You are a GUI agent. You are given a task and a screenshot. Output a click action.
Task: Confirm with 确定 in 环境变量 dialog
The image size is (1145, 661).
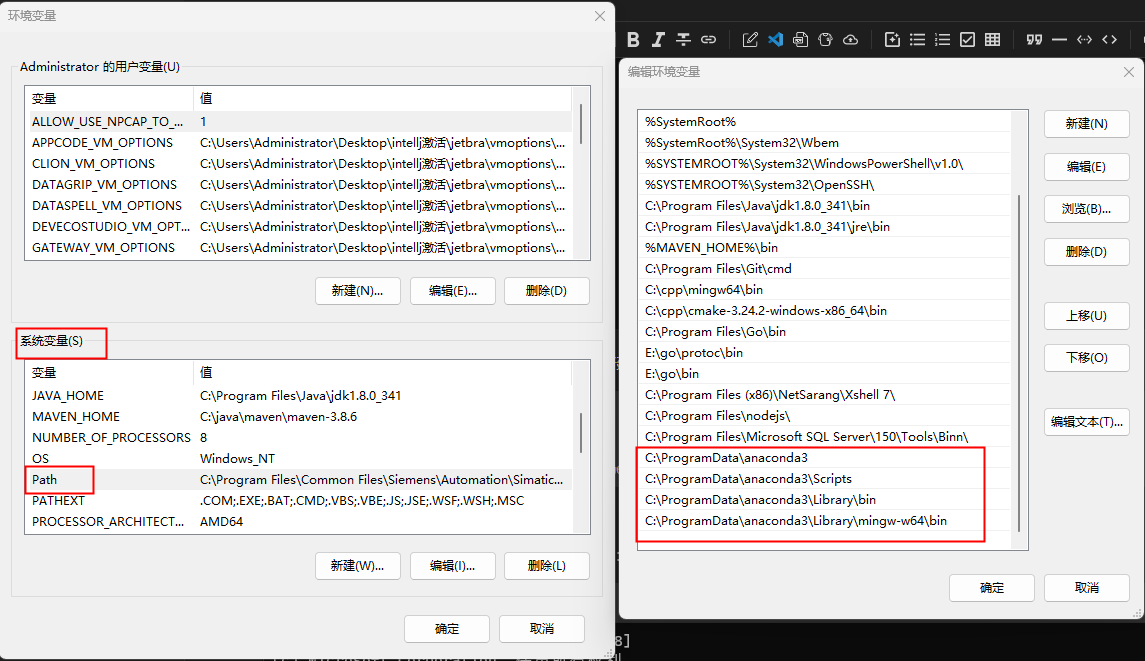[x=447, y=628]
